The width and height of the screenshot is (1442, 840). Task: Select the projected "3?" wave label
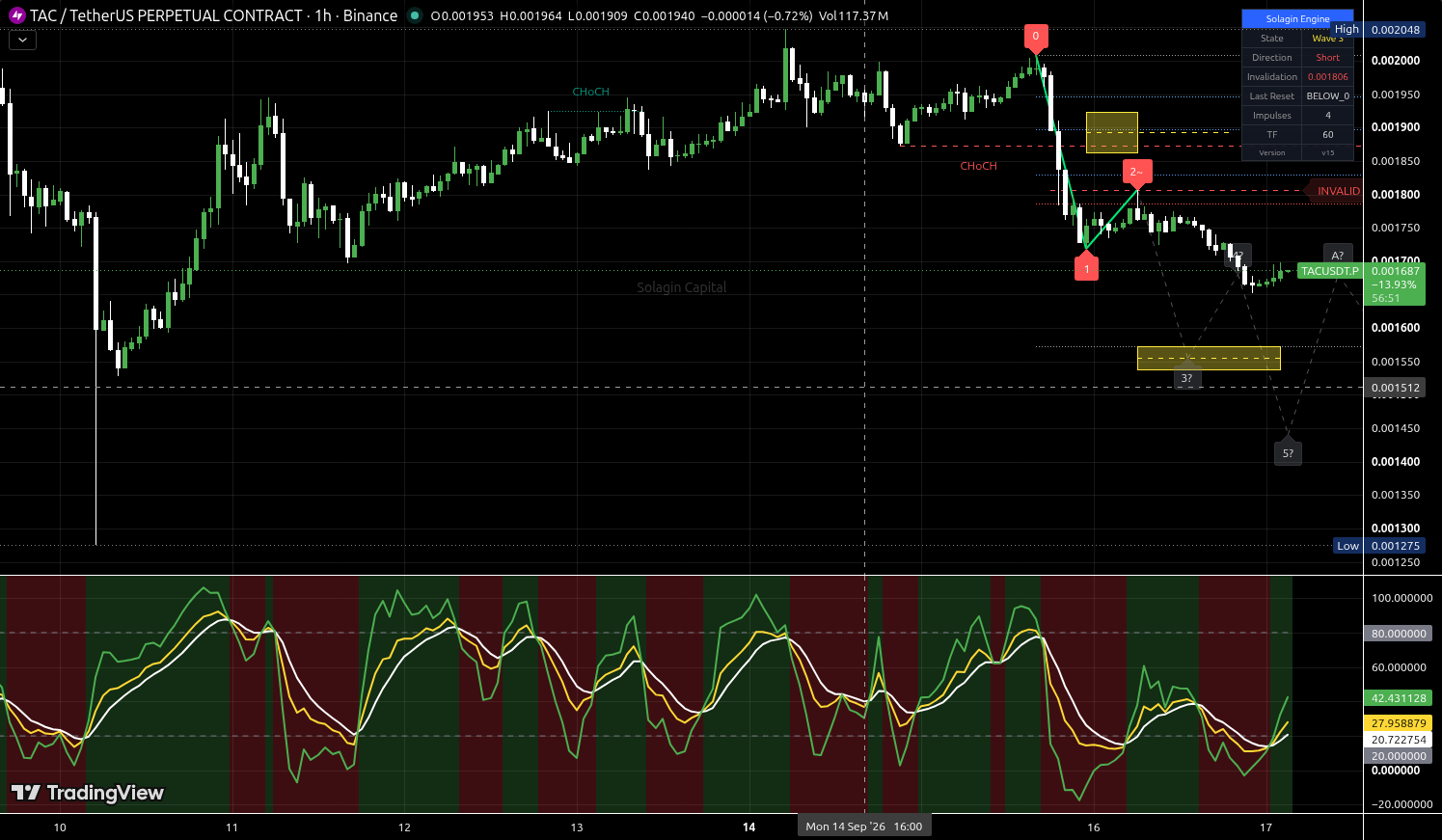click(x=1187, y=379)
